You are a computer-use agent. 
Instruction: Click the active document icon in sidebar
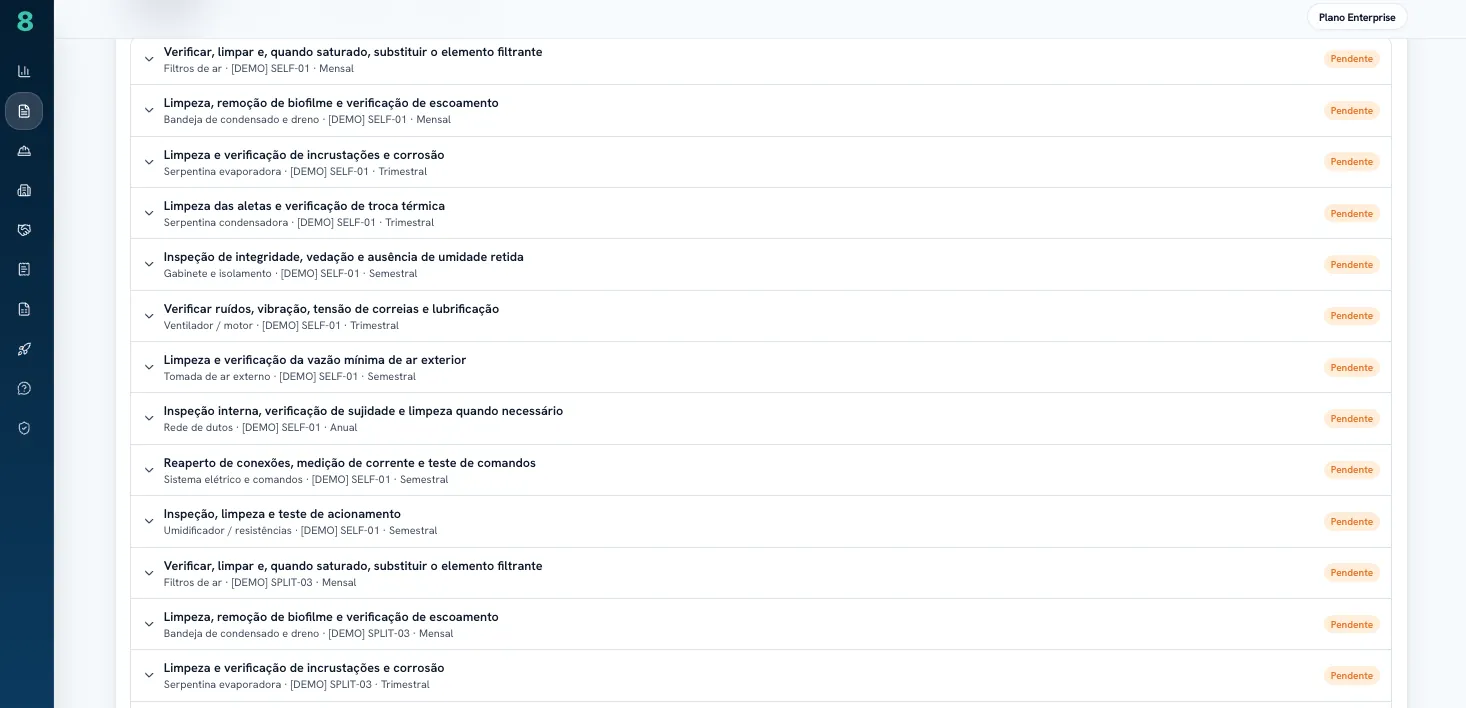[x=24, y=111]
